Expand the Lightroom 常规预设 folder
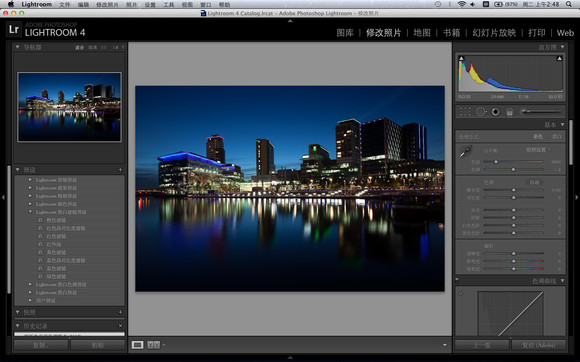The width and height of the screenshot is (580, 362). pos(30,180)
